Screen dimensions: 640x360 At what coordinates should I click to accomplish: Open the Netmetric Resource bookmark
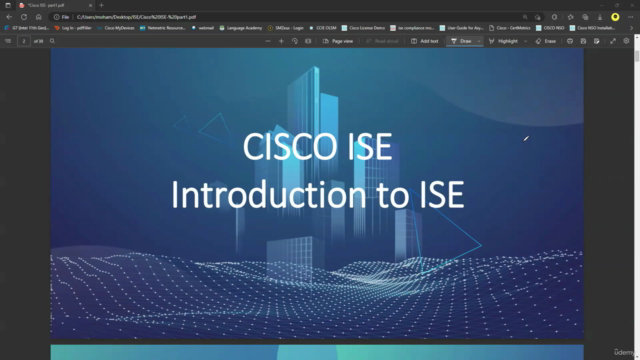(x=162, y=28)
